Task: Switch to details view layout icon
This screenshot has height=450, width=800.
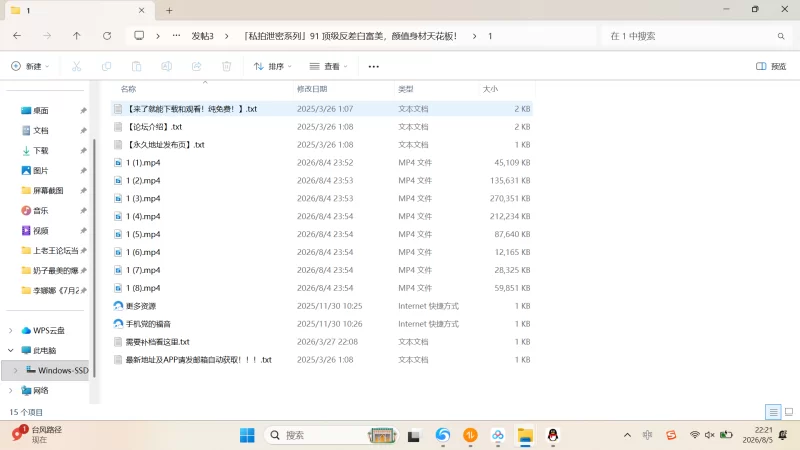Action: 773,412
